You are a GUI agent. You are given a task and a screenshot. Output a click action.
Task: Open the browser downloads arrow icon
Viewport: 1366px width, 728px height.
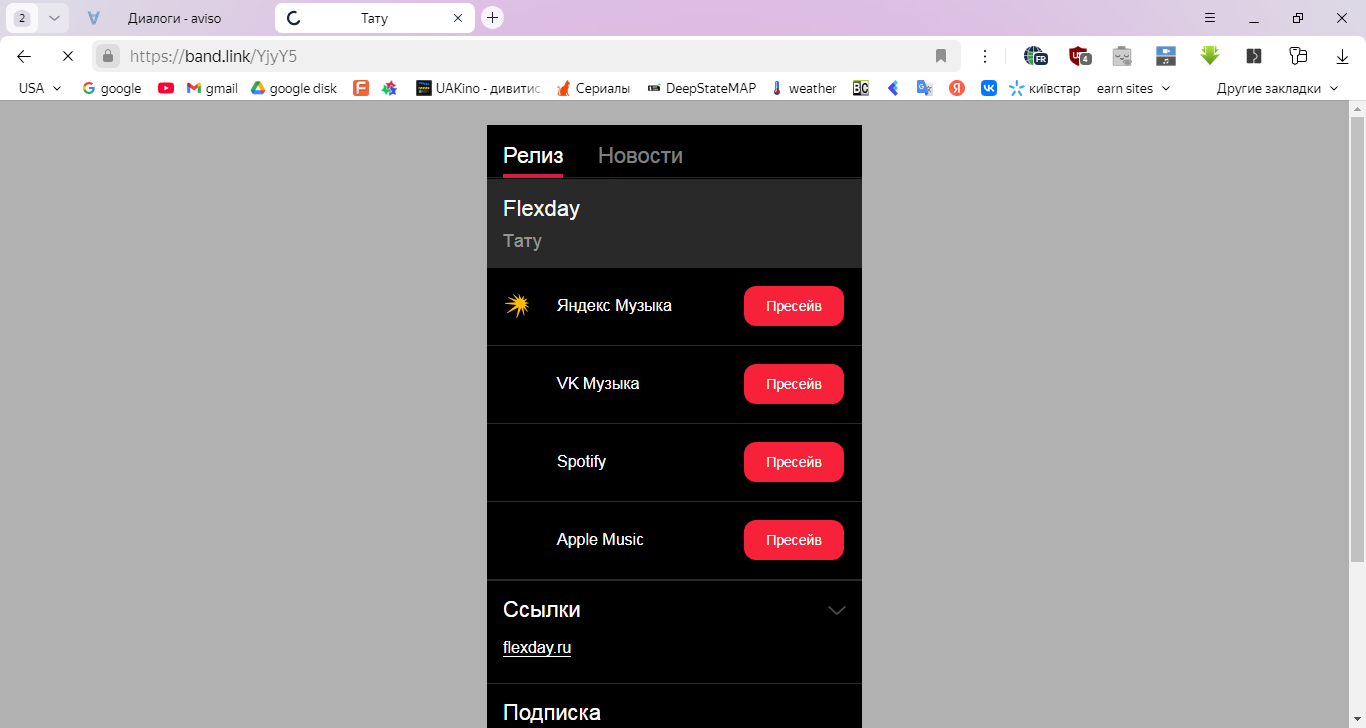pos(1343,56)
